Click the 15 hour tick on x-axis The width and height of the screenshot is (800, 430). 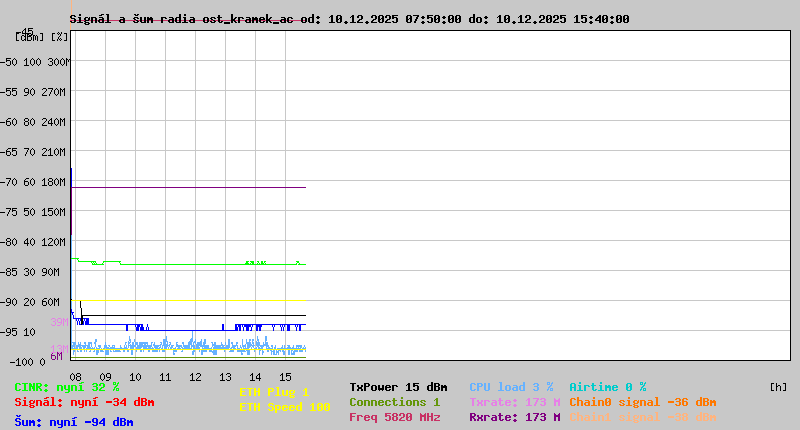[285, 377]
